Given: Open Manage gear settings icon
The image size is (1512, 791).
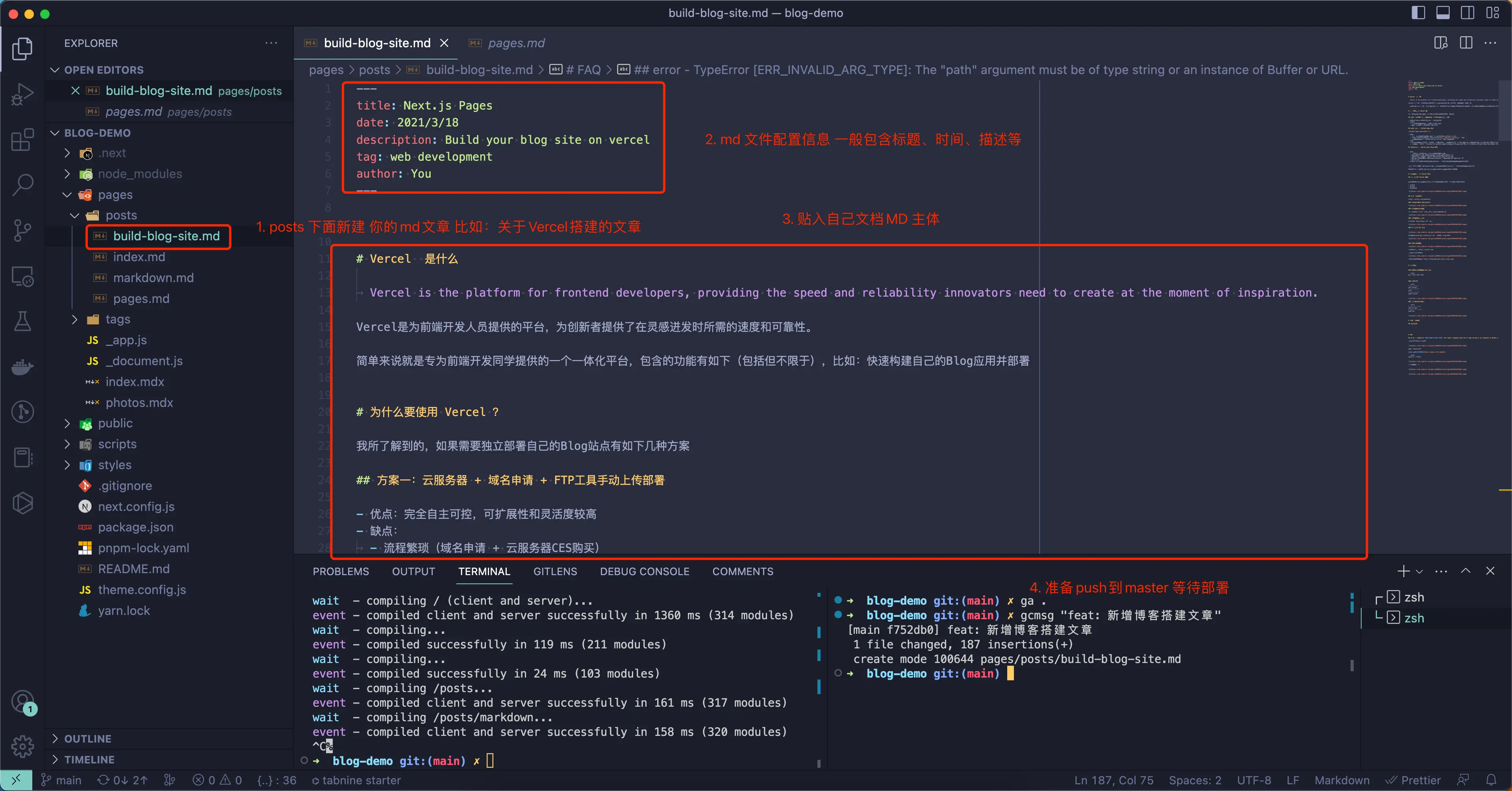Looking at the screenshot, I should tap(22, 746).
